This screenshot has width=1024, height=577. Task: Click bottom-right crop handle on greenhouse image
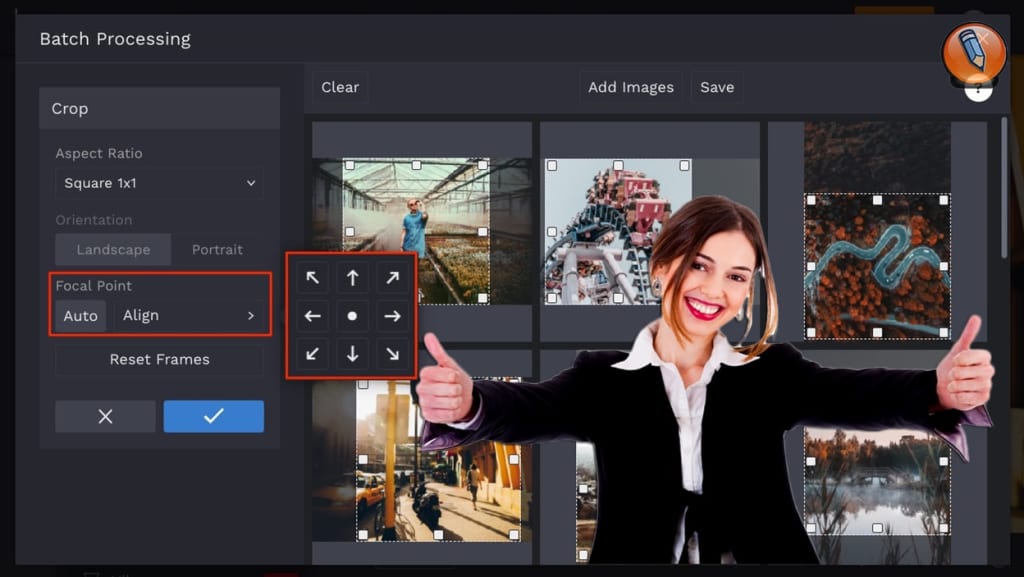coord(483,298)
